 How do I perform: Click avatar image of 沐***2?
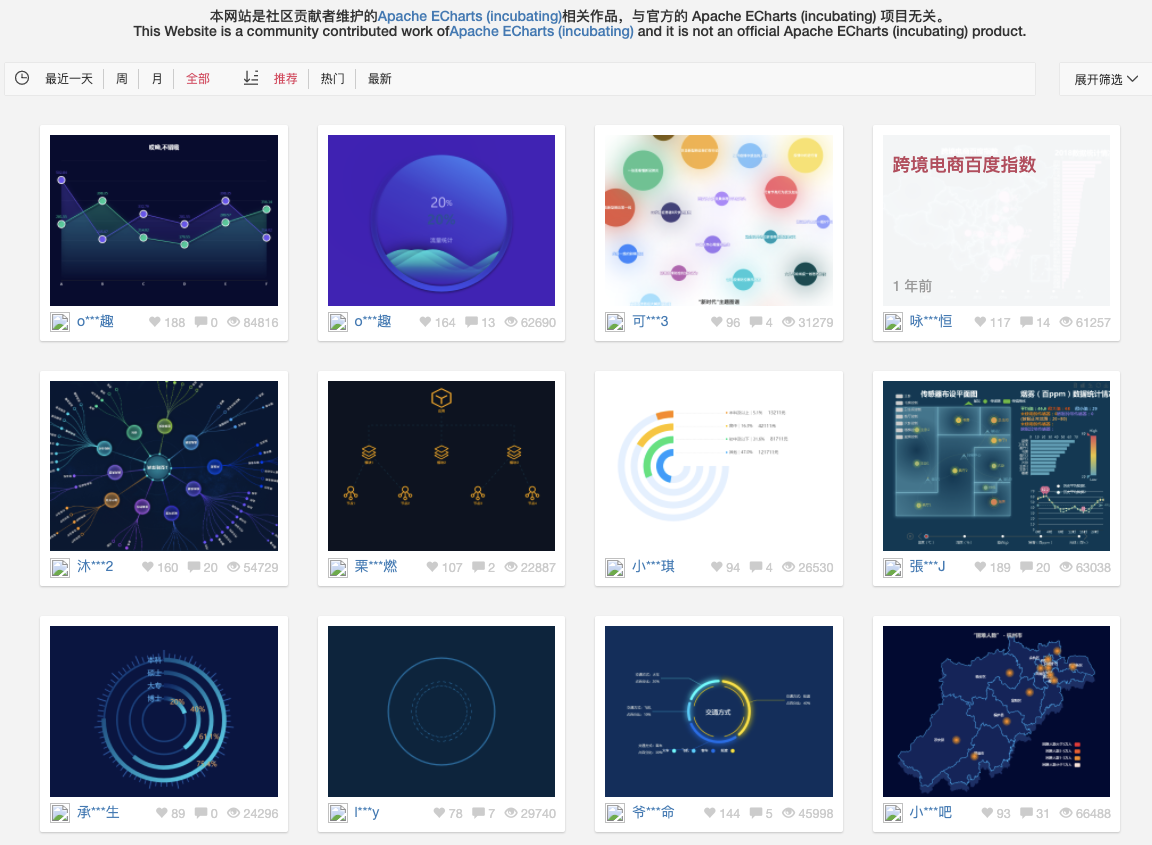point(60,567)
